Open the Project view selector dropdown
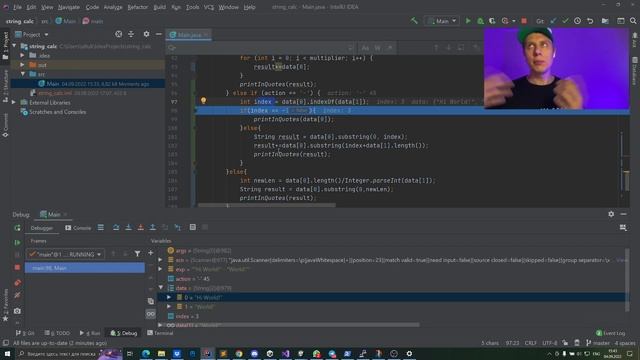640x360 pixels. click(32, 35)
